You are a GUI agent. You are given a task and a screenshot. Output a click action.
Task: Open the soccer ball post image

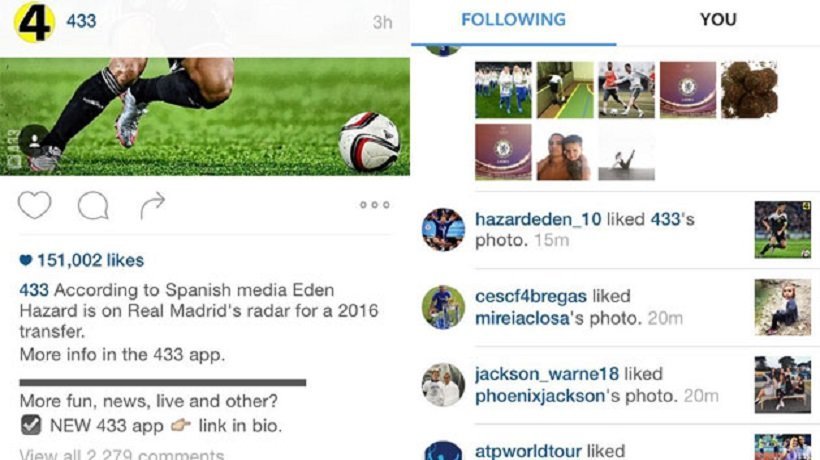click(x=204, y=117)
